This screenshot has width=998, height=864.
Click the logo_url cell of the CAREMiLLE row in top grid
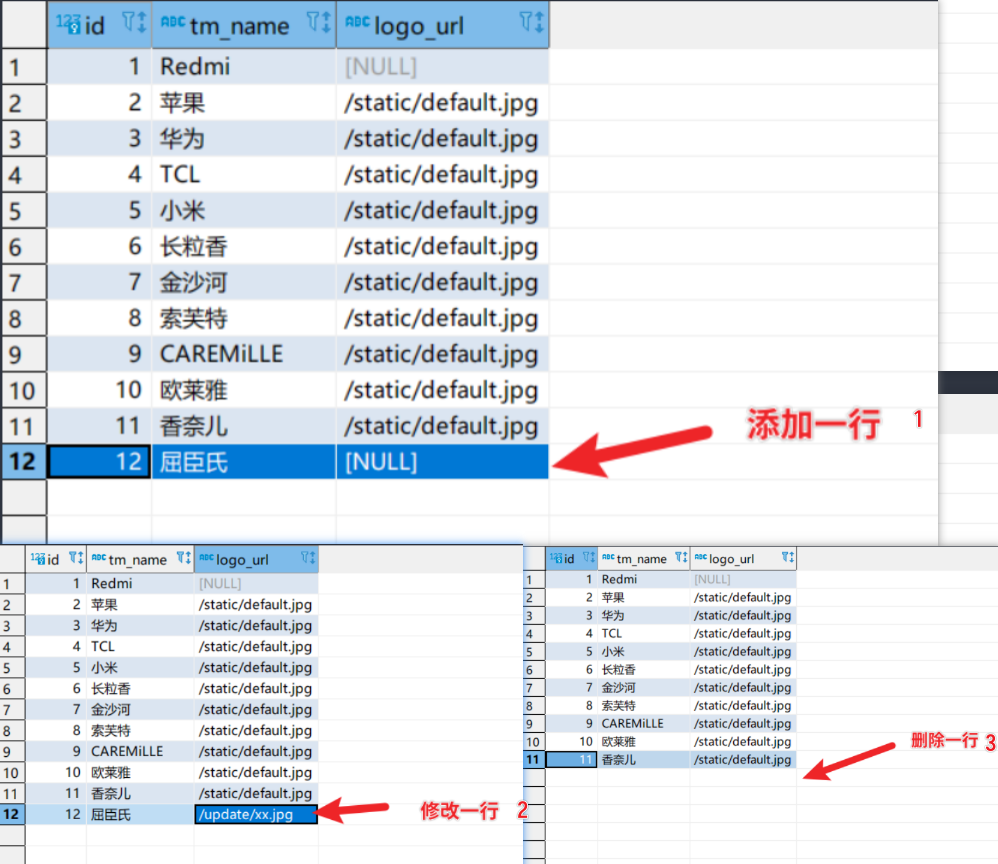(442, 354)
